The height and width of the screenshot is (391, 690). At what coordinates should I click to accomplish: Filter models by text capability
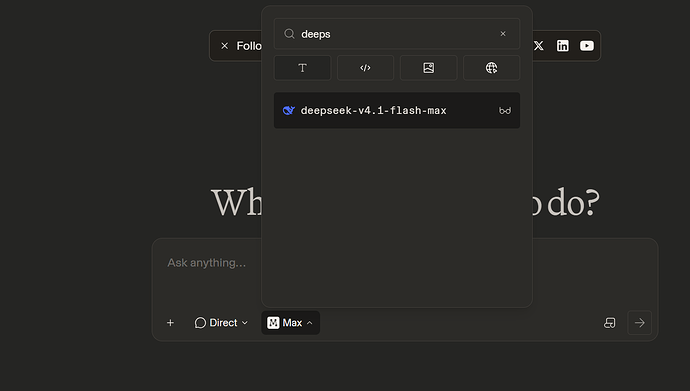pyautogui.click(x=302, y=68)
